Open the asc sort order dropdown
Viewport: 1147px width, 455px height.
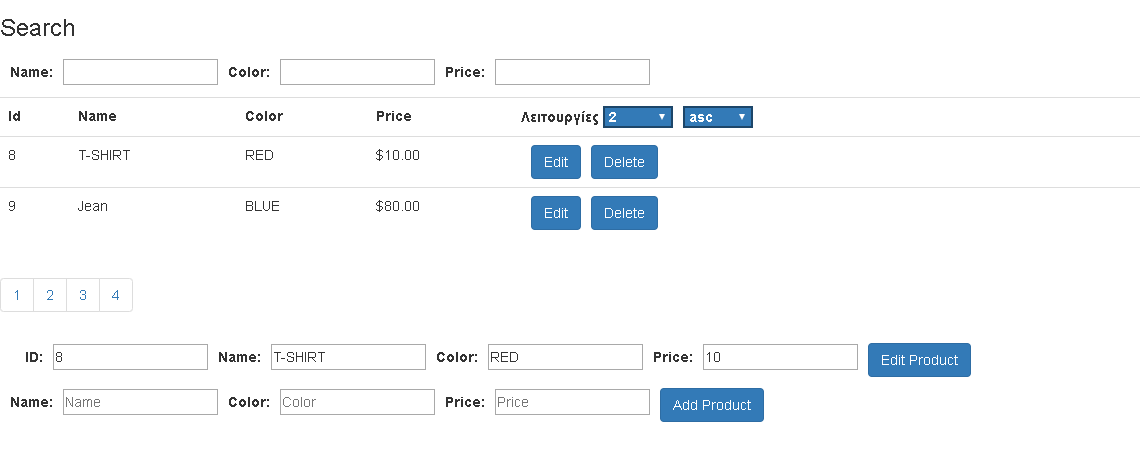[x=718, y=117]
